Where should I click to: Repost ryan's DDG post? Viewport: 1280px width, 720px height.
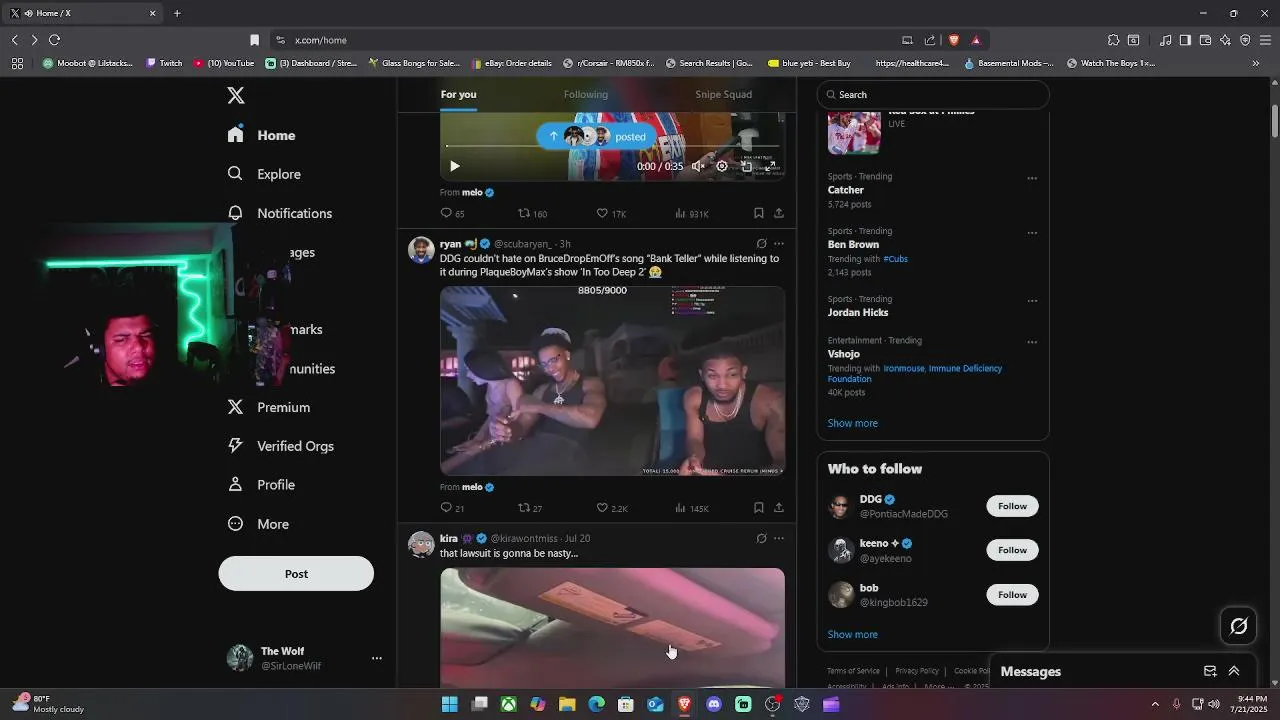pyautogui.click(x=524, y=508)
